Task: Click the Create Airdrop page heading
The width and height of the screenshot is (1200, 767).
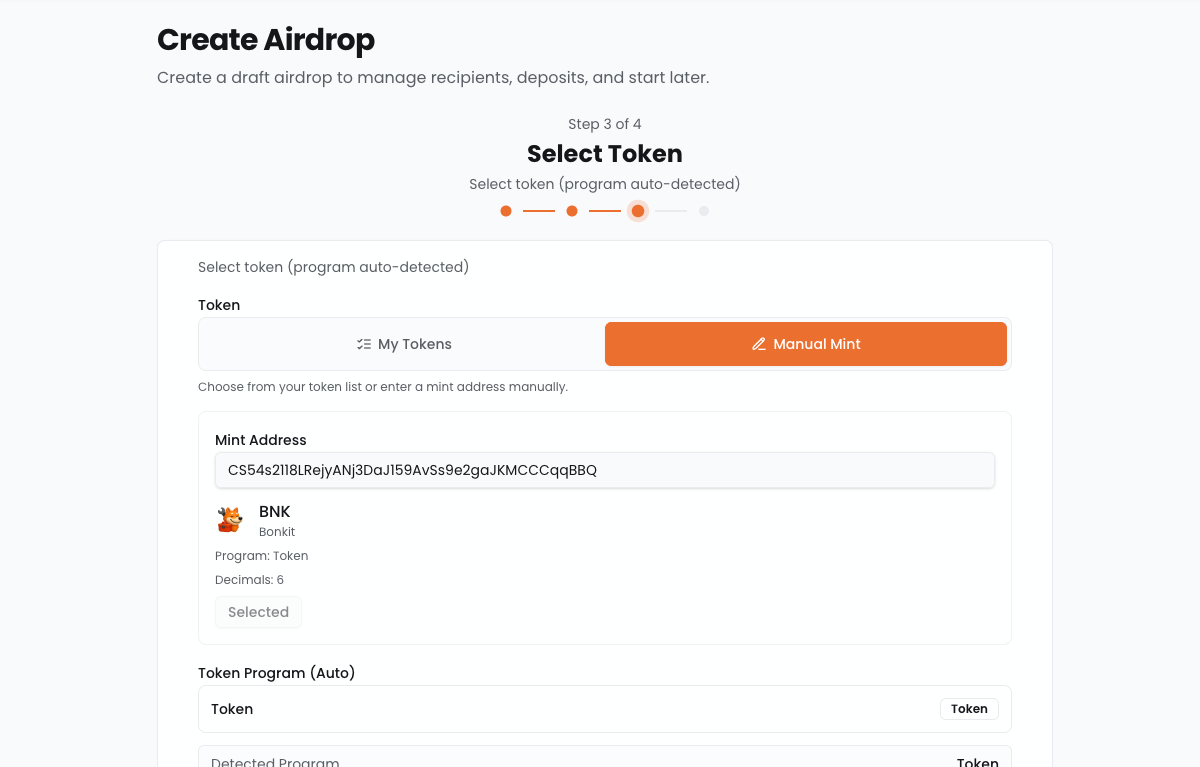Action: pyautogui.click(x=266, y=40)
